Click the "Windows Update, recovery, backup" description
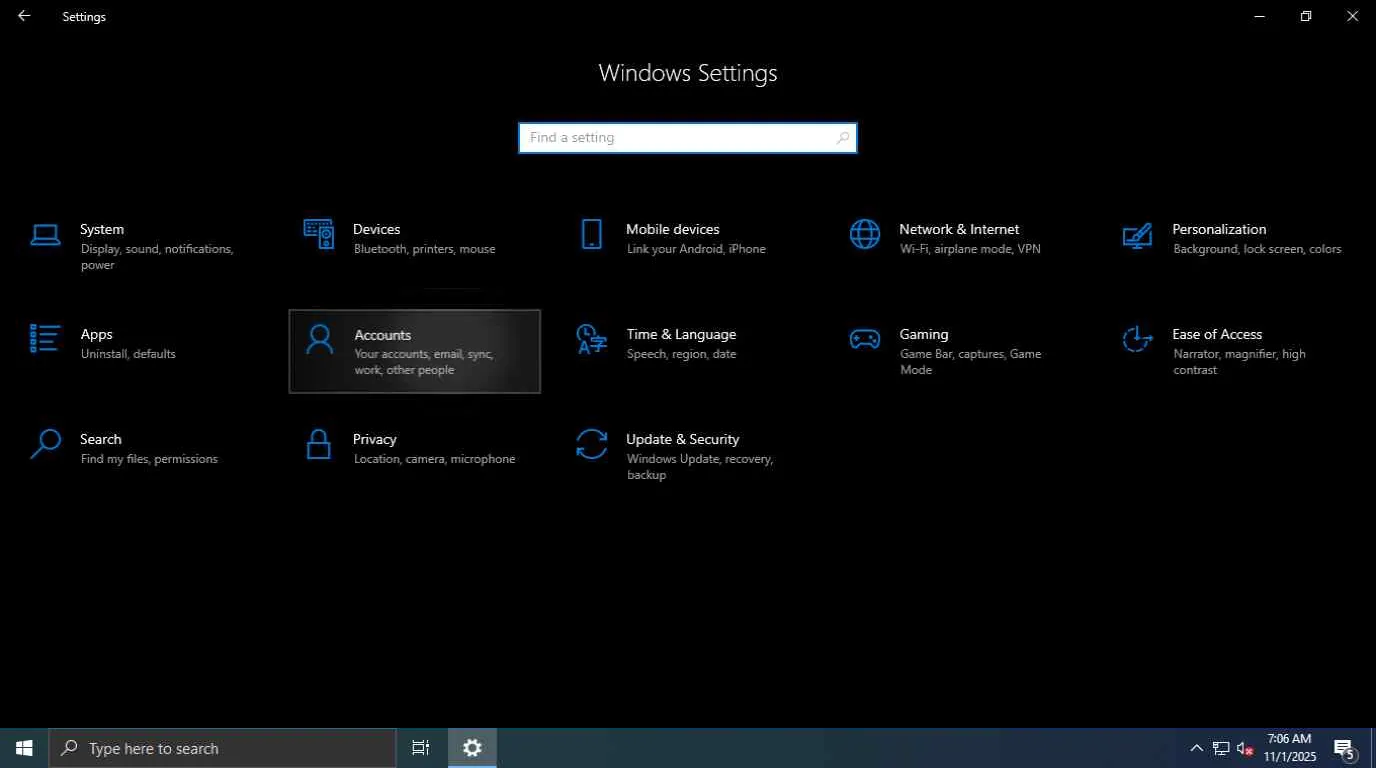The height and width of the screenshot is (768, 1376). pyautogui.click(x=700, y=467)
